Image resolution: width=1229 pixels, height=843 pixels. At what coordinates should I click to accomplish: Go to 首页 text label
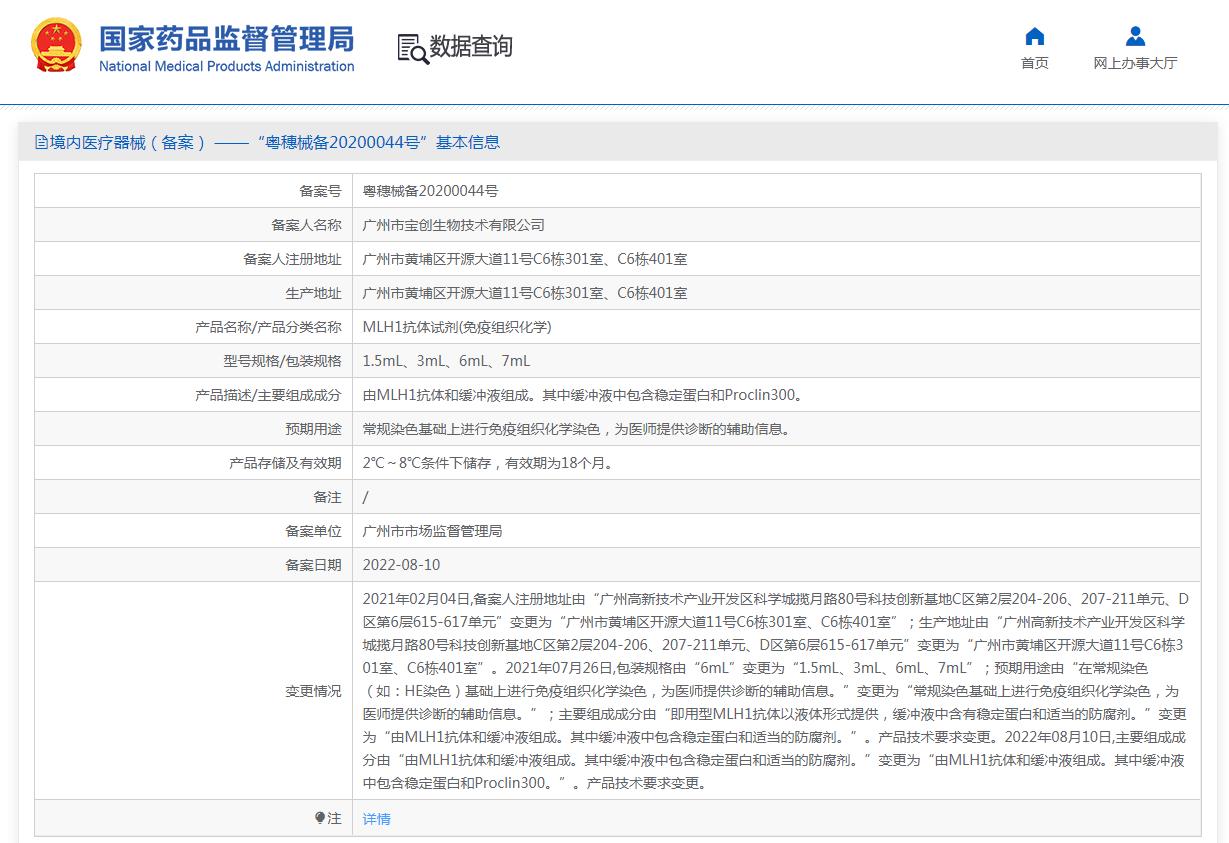[1035, 63]
